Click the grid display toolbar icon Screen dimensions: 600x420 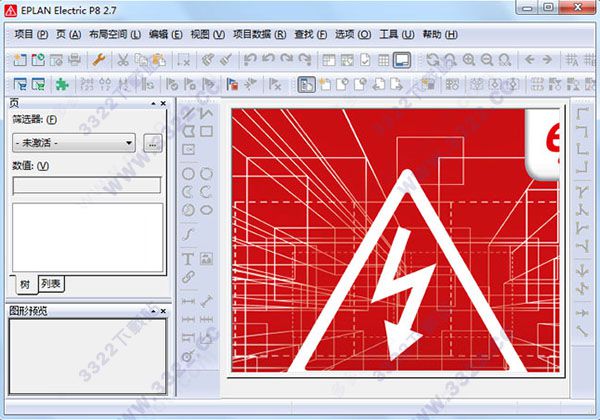(x=383, y=60)
